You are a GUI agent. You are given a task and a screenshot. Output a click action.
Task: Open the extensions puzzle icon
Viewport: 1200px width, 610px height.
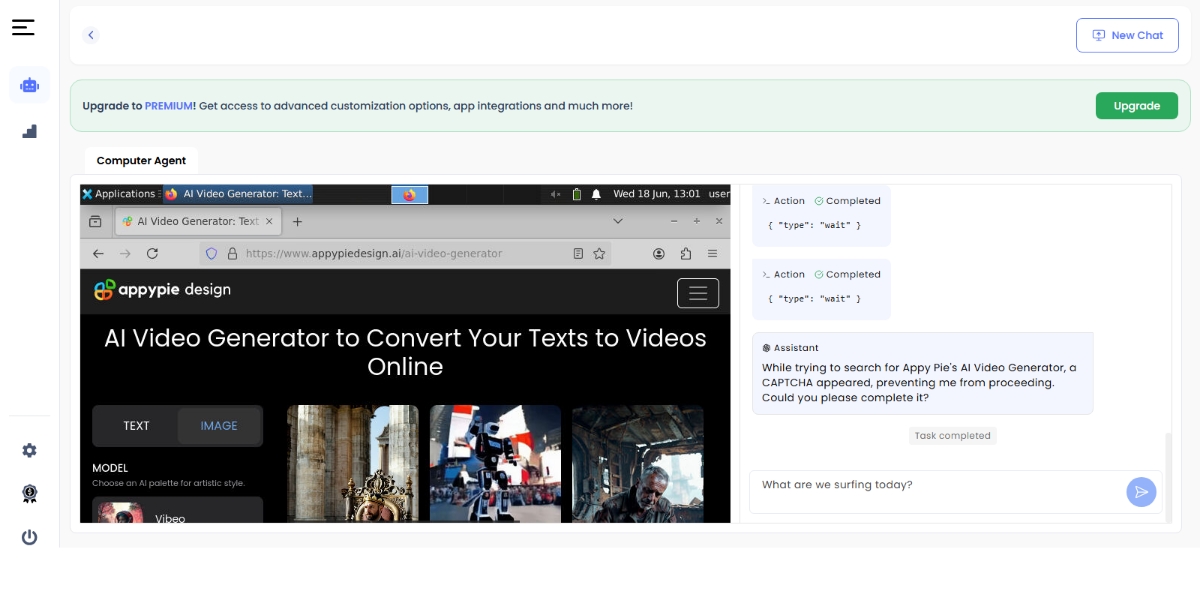(686, 254)
